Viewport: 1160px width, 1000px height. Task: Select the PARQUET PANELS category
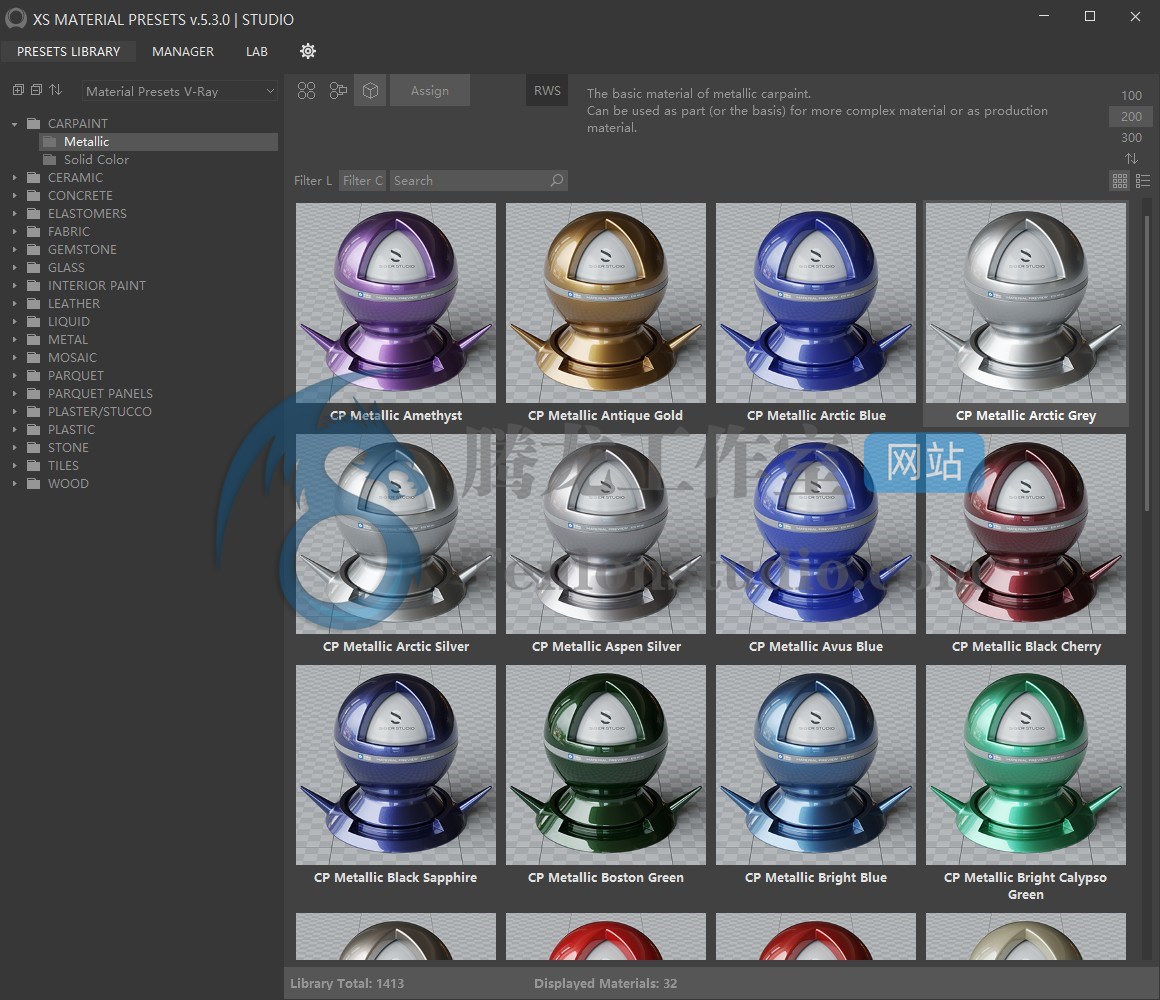[100, 393]
